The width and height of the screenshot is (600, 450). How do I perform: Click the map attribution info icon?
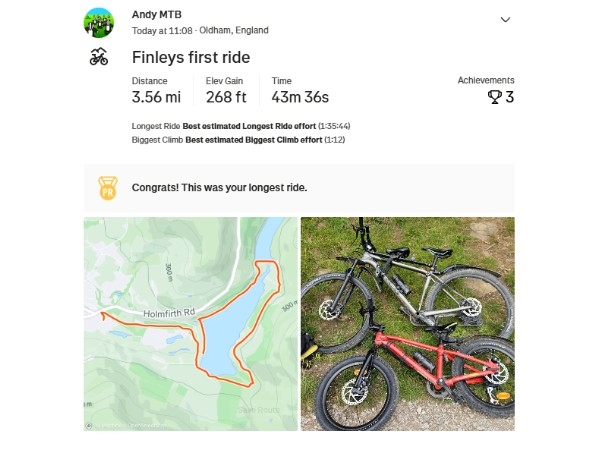pos(88,426)
